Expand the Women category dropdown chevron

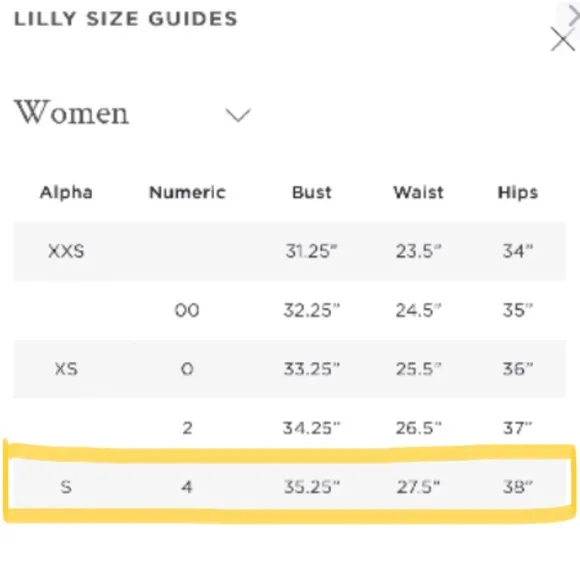coord(238,115)
